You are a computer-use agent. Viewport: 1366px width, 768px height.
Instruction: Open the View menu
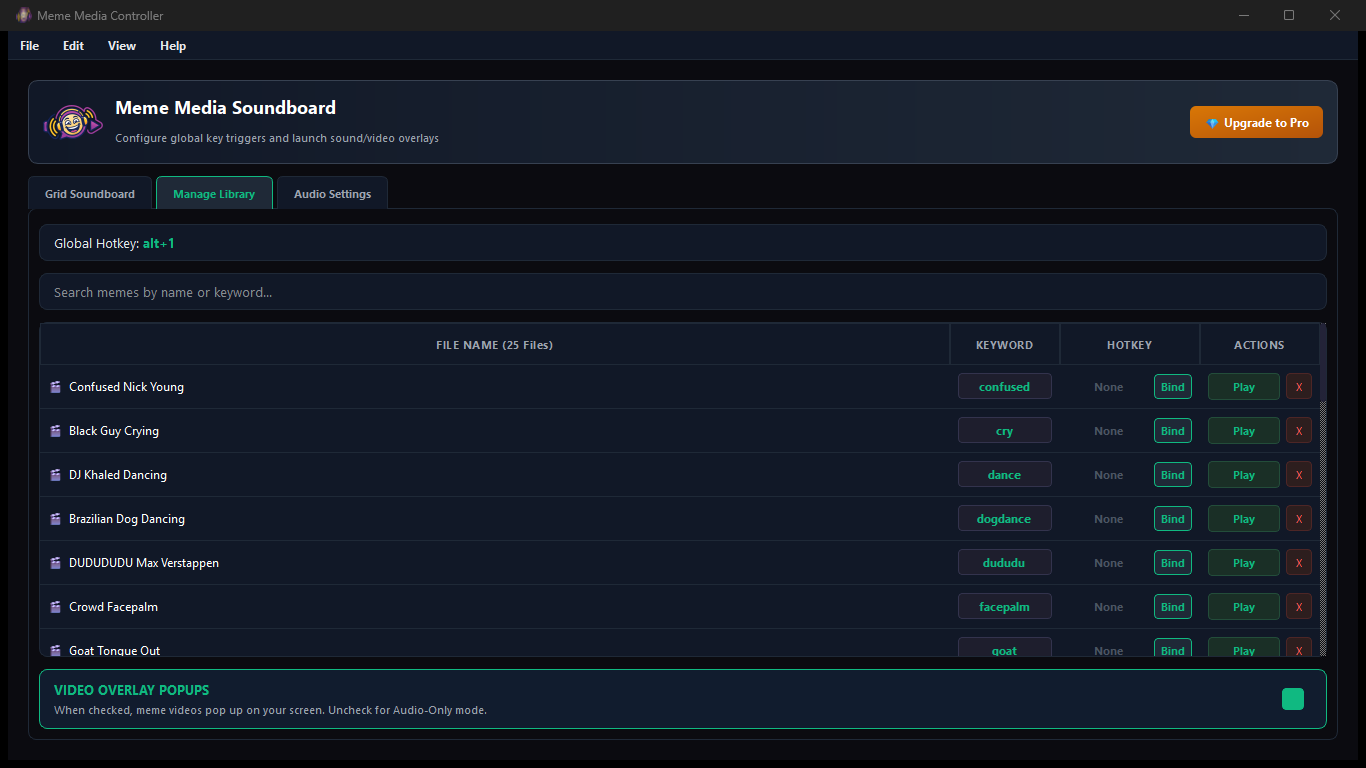[x=122, y=46]
